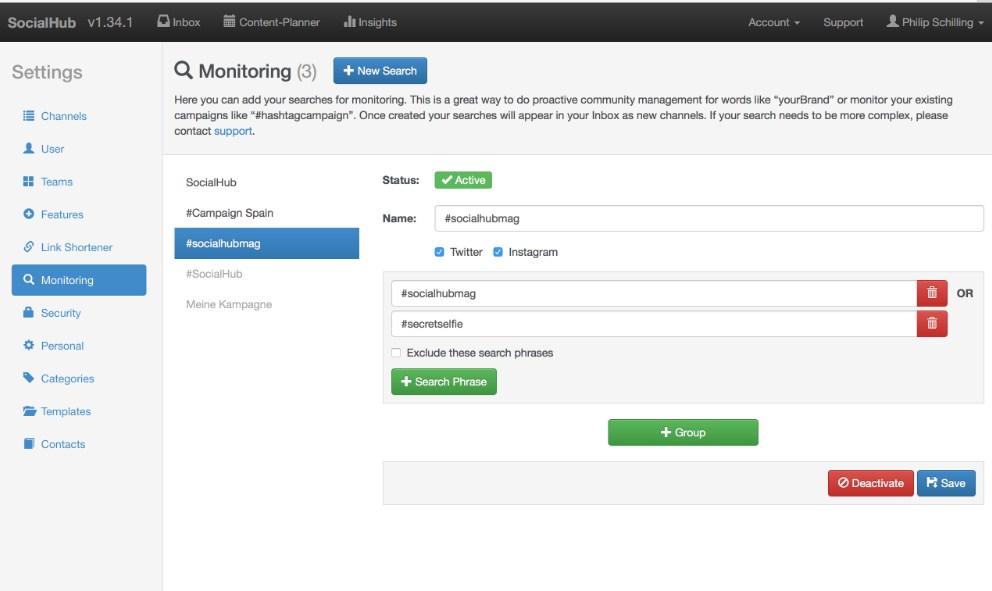Click the User person icon in sidebar
The height and width of the screenshot is (591, 992).
pyautogui.click(x=28, y=148)
